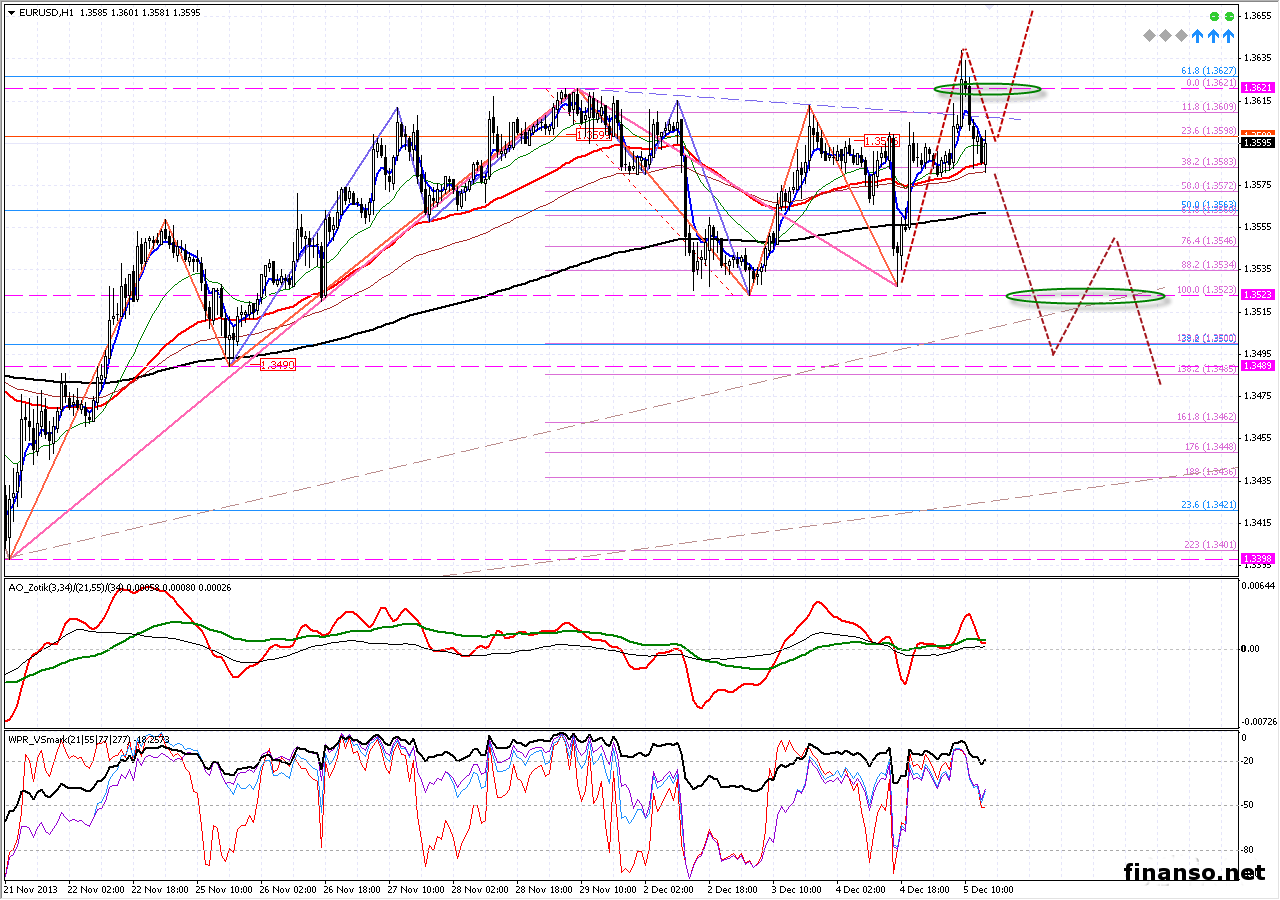Select the magenta 1.3489 price label on axis
Image resolution: width=1280 pixels, height=900 pixels.
point(1256,366)
